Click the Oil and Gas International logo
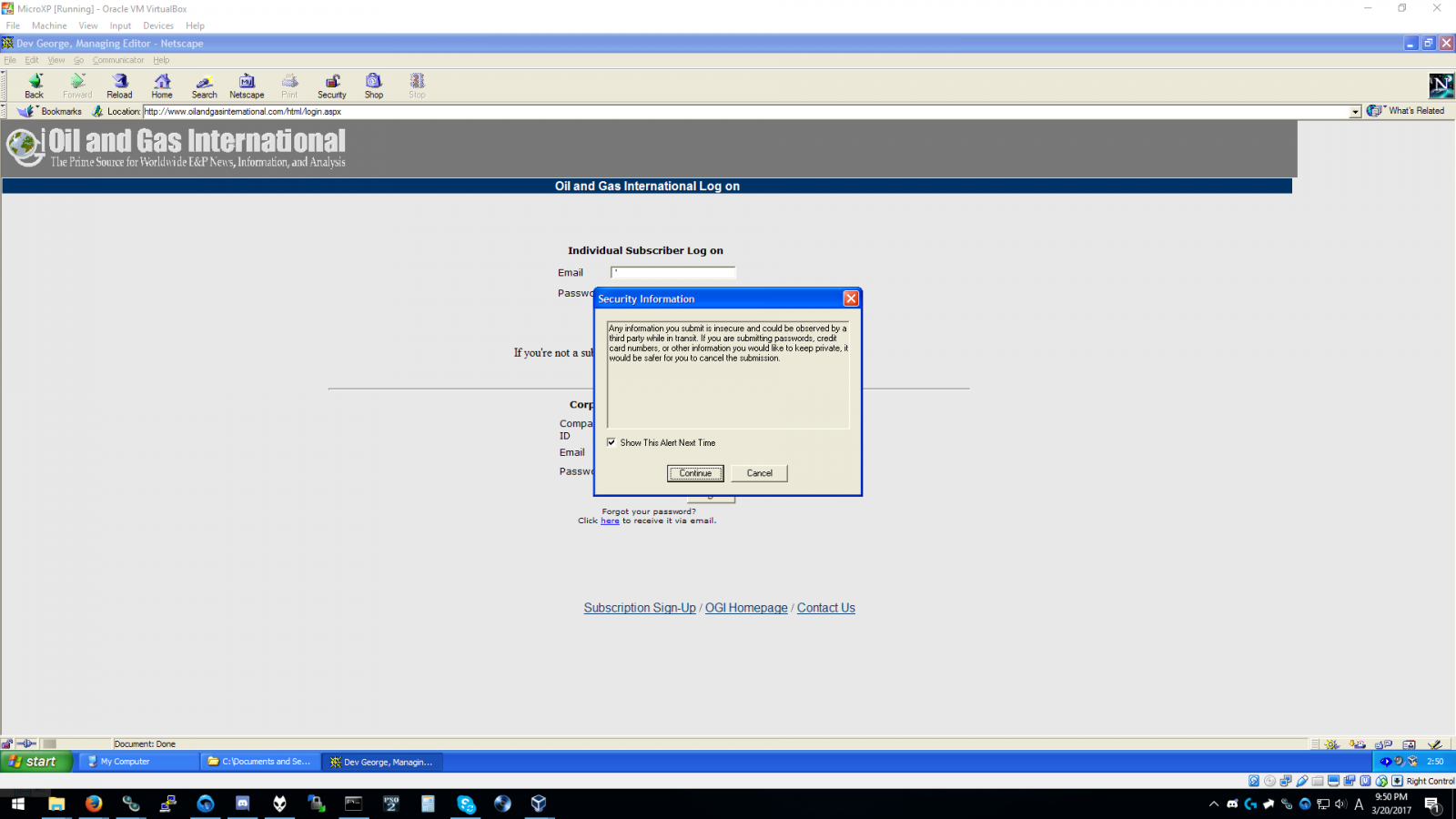The width and height of the screenshot is (1456, 819). click(177, 147)
